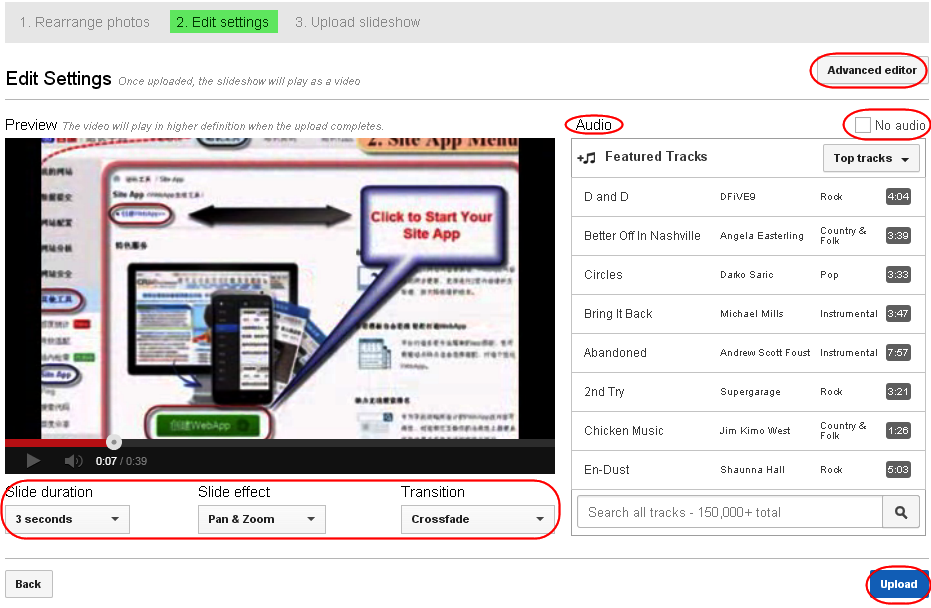Screen dimensions: 931x608
Task: Open the Slide duration selector showing 3 seconds
Action: coord(65,519)
